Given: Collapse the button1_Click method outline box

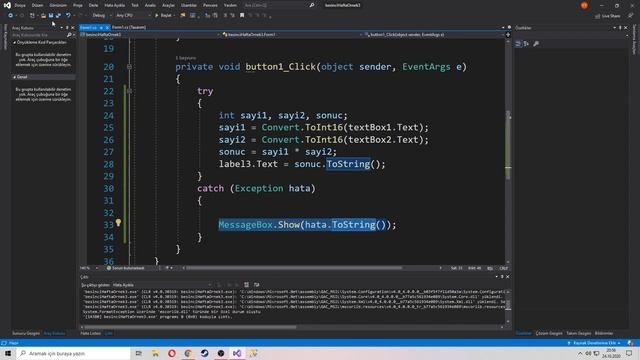Looking at the screenshot, I should (129, 67).
